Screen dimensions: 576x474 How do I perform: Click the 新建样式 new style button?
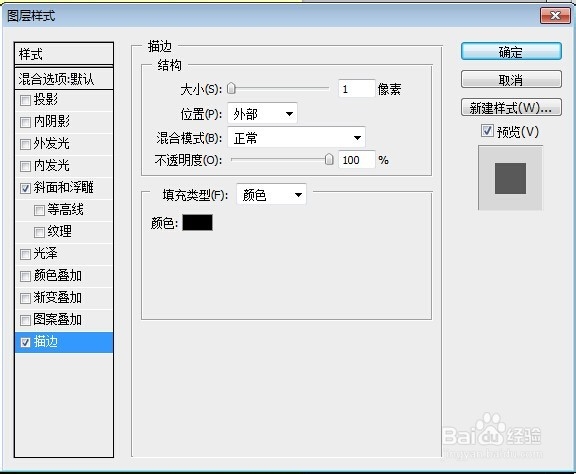point(511,108)
